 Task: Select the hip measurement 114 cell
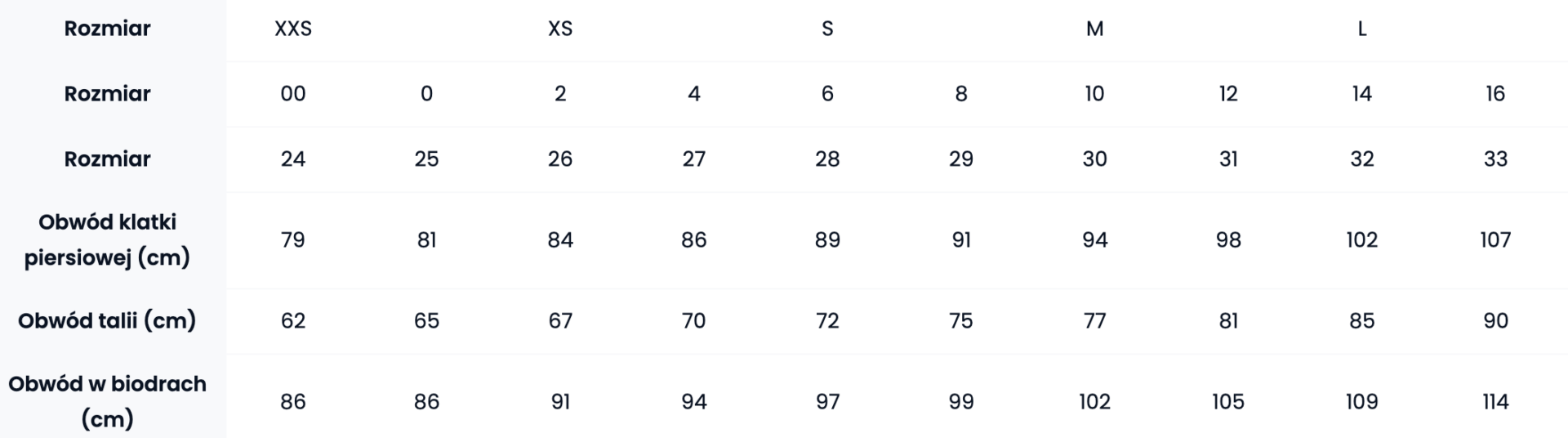pyautogui.click(x=1495, y=402)
